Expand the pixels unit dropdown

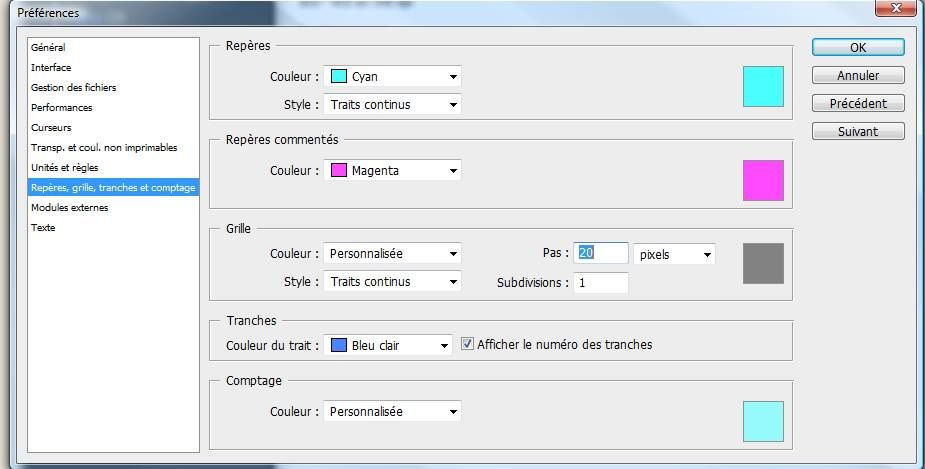click(674, 254)
